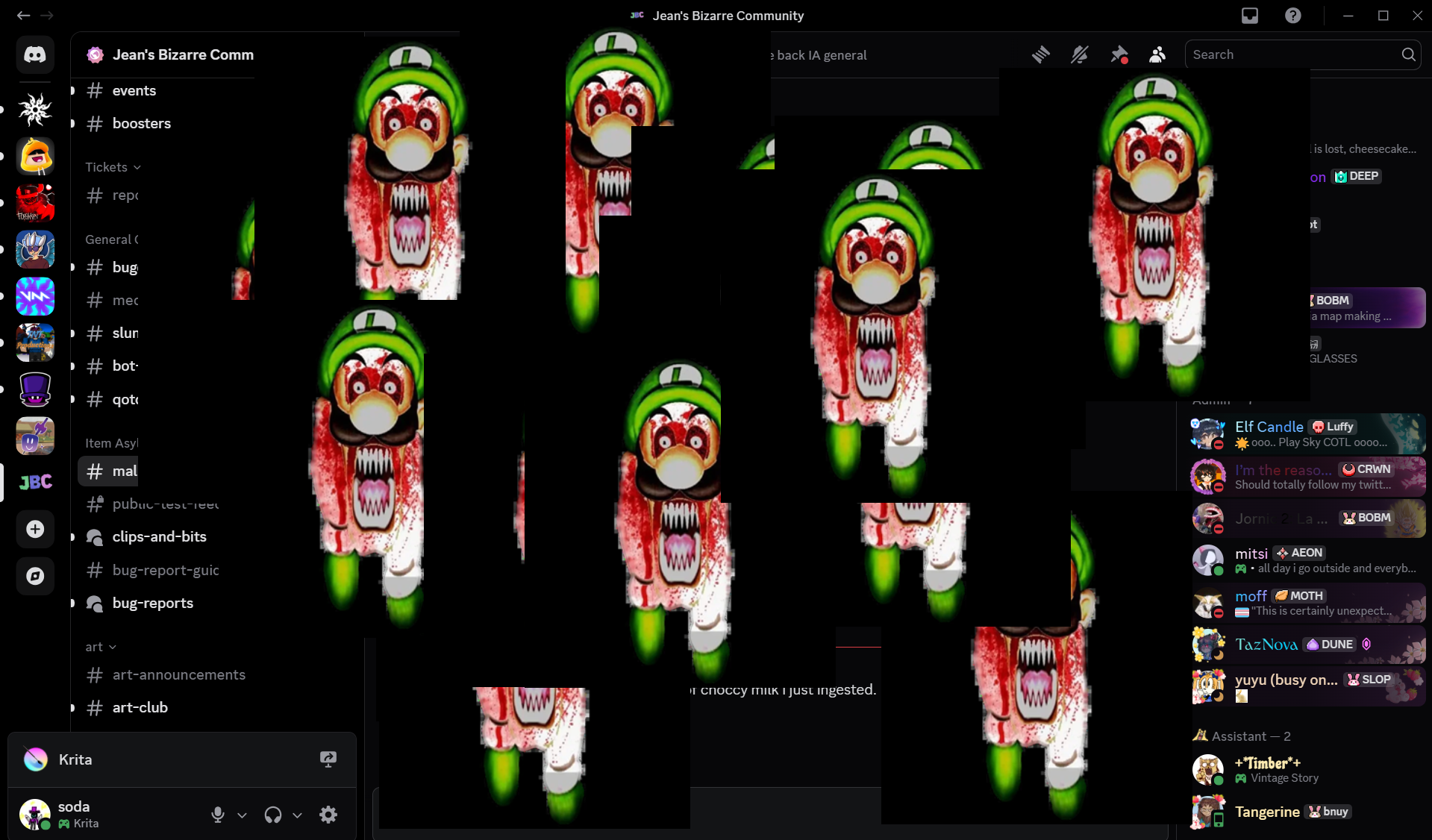
Task: Toggle channel notification mute bell
Action: tap(1080, 54)
